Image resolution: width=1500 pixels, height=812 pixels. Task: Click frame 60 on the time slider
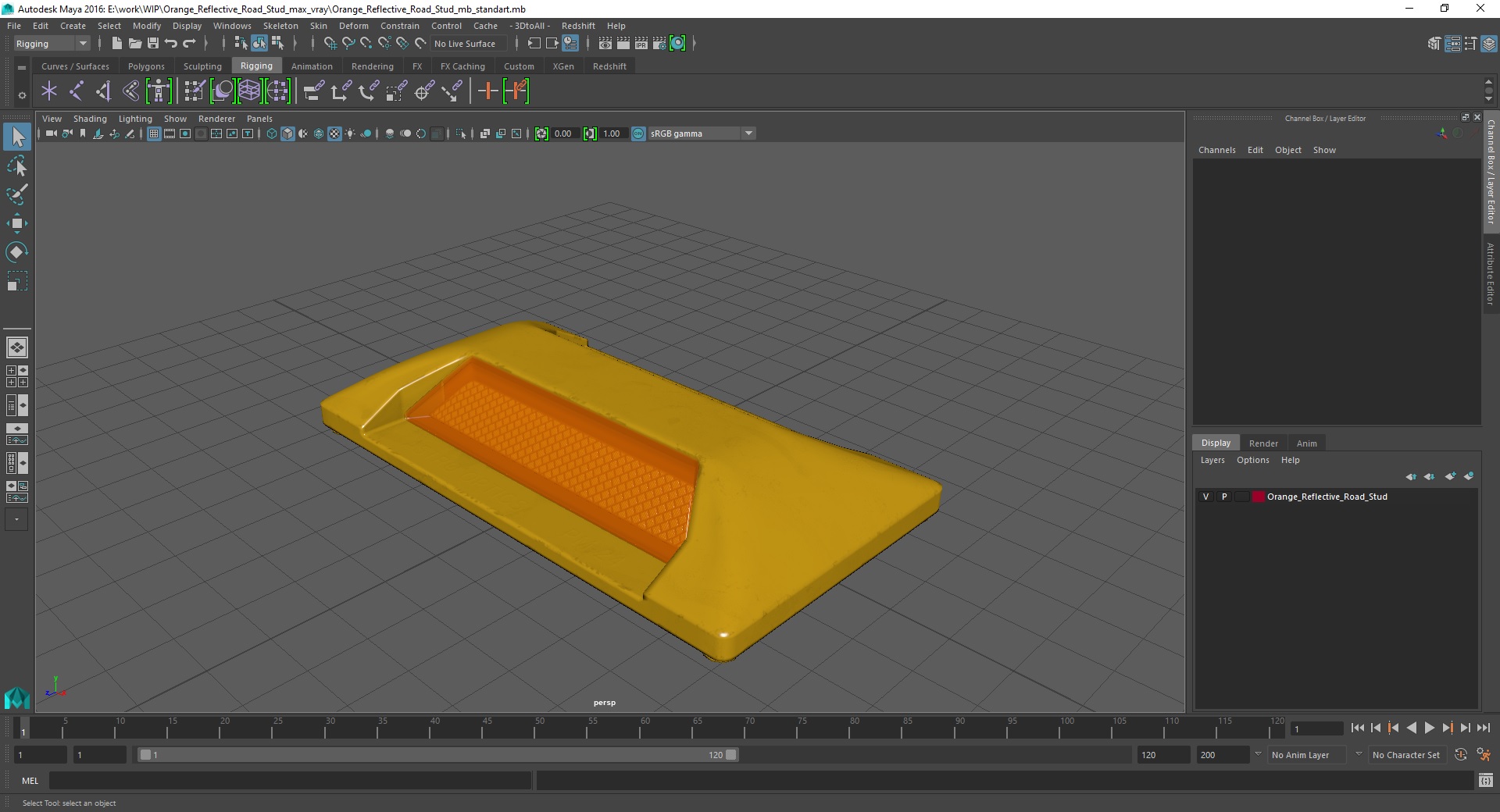pyautogui.click(x=645, y=728)
